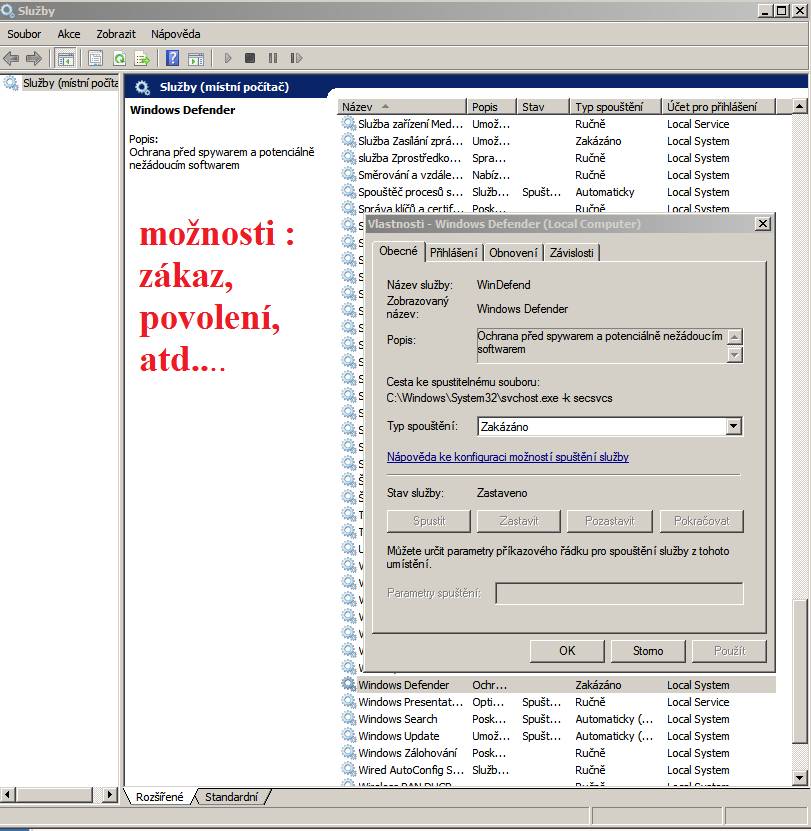Click the Forward arrow in the toolbar
The height and width of the screenshot is (831, 811).
point(34,58)
